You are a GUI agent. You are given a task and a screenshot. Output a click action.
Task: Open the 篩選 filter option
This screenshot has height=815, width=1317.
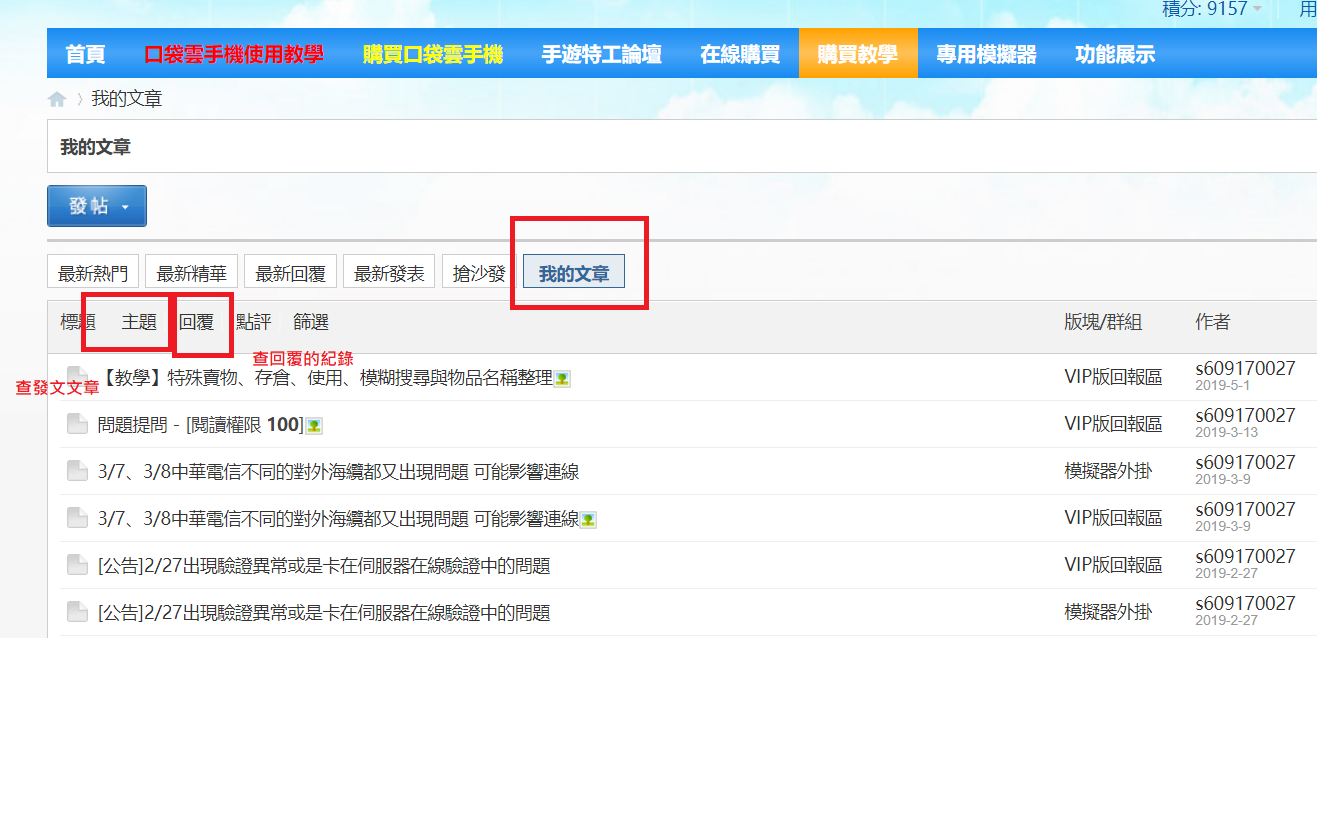pos(311,322)
